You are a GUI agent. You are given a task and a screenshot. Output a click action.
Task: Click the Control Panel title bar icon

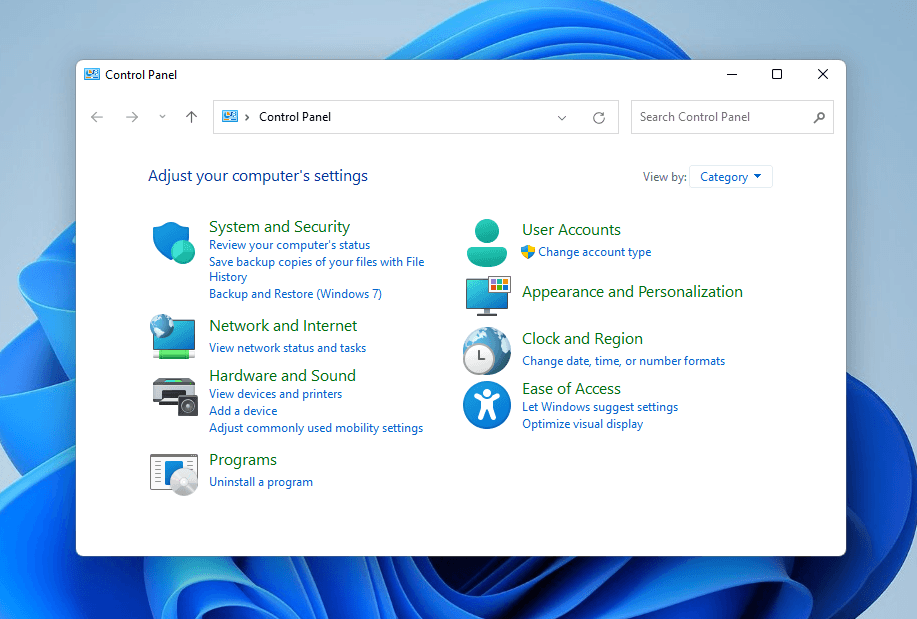pos(92,74)
